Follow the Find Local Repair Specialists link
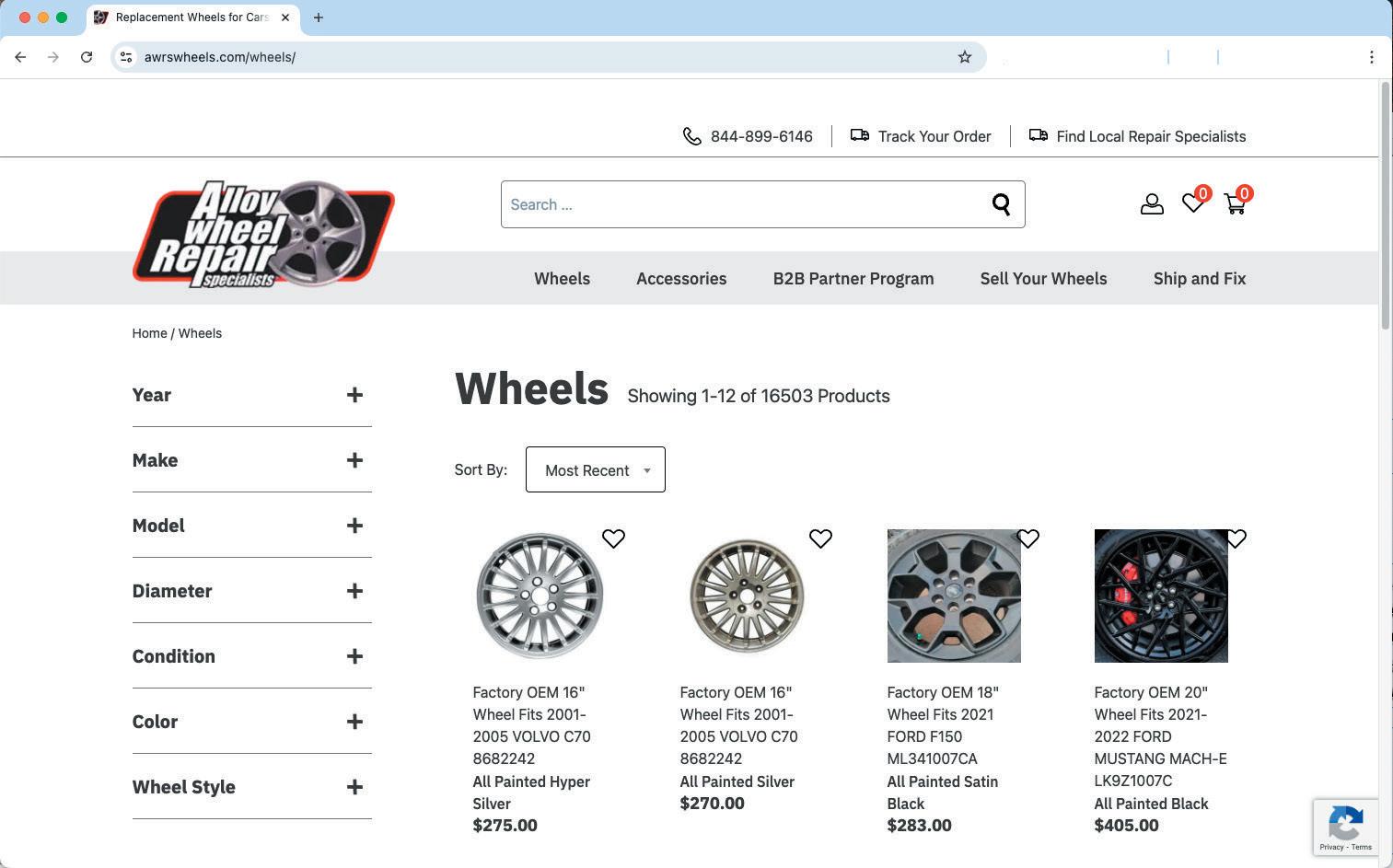Screen dimensions: 1393x868 click(1151, 136)
